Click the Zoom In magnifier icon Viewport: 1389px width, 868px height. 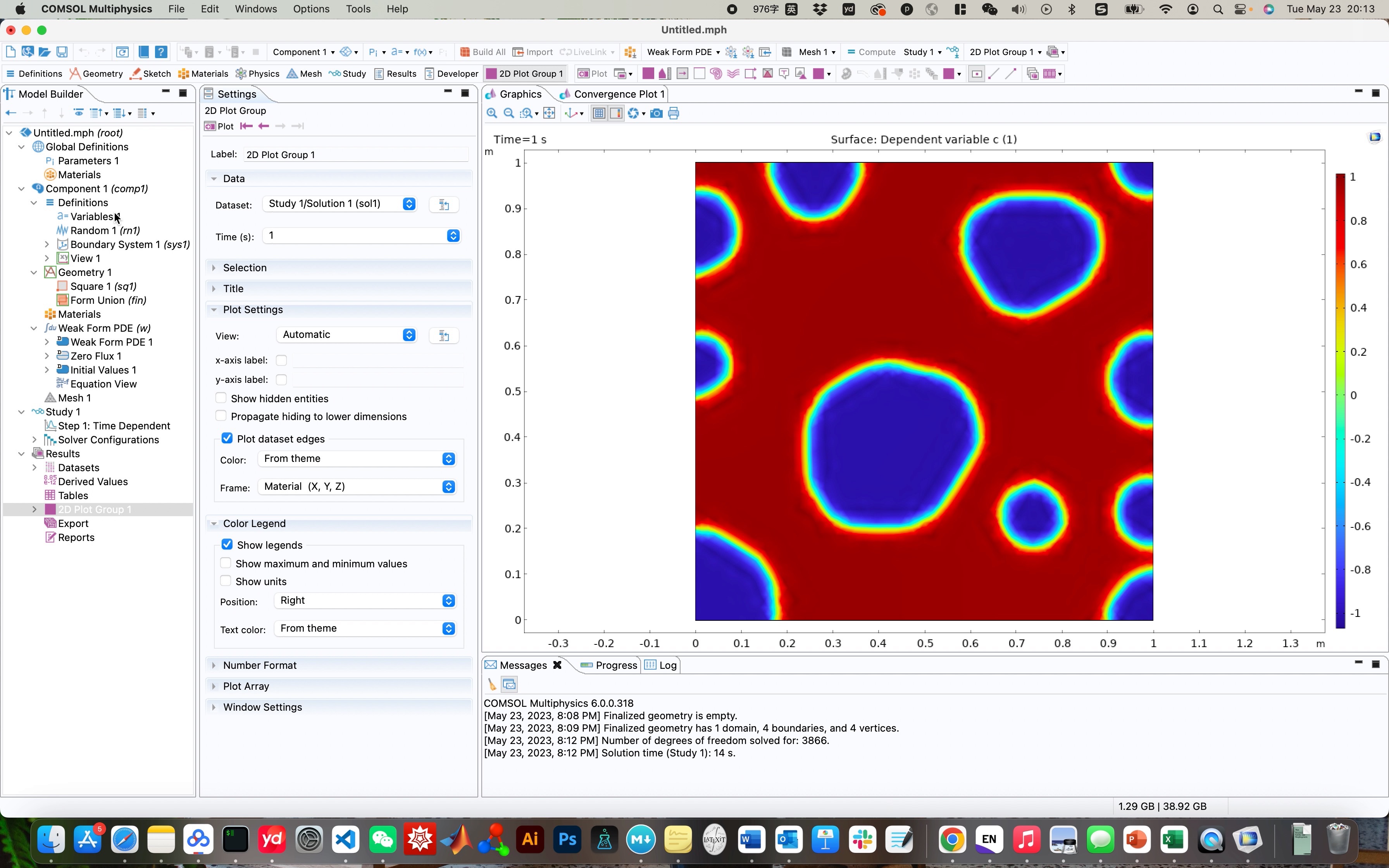[491, 113]
